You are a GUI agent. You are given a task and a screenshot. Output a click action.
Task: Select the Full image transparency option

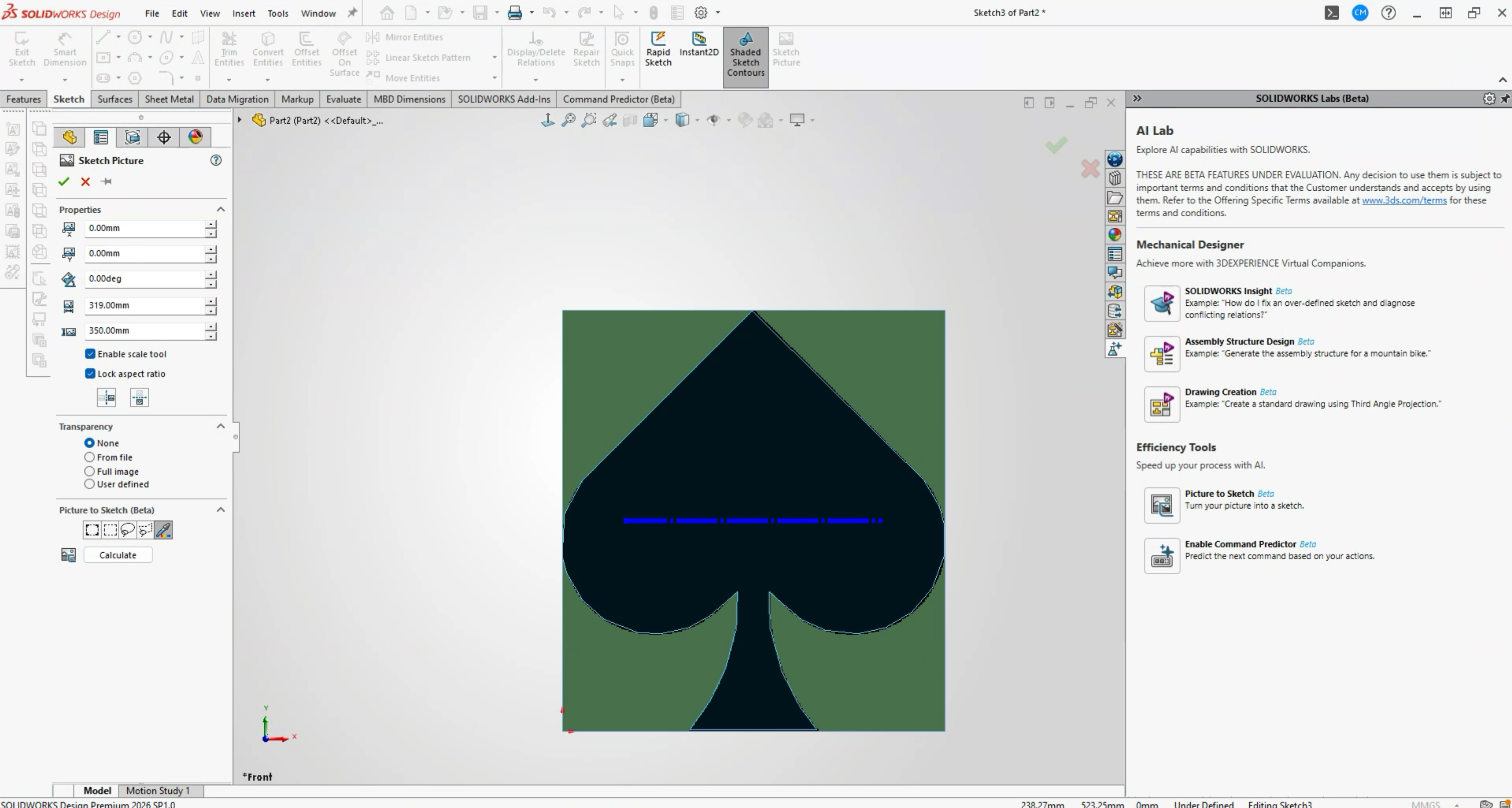[90, 471]
